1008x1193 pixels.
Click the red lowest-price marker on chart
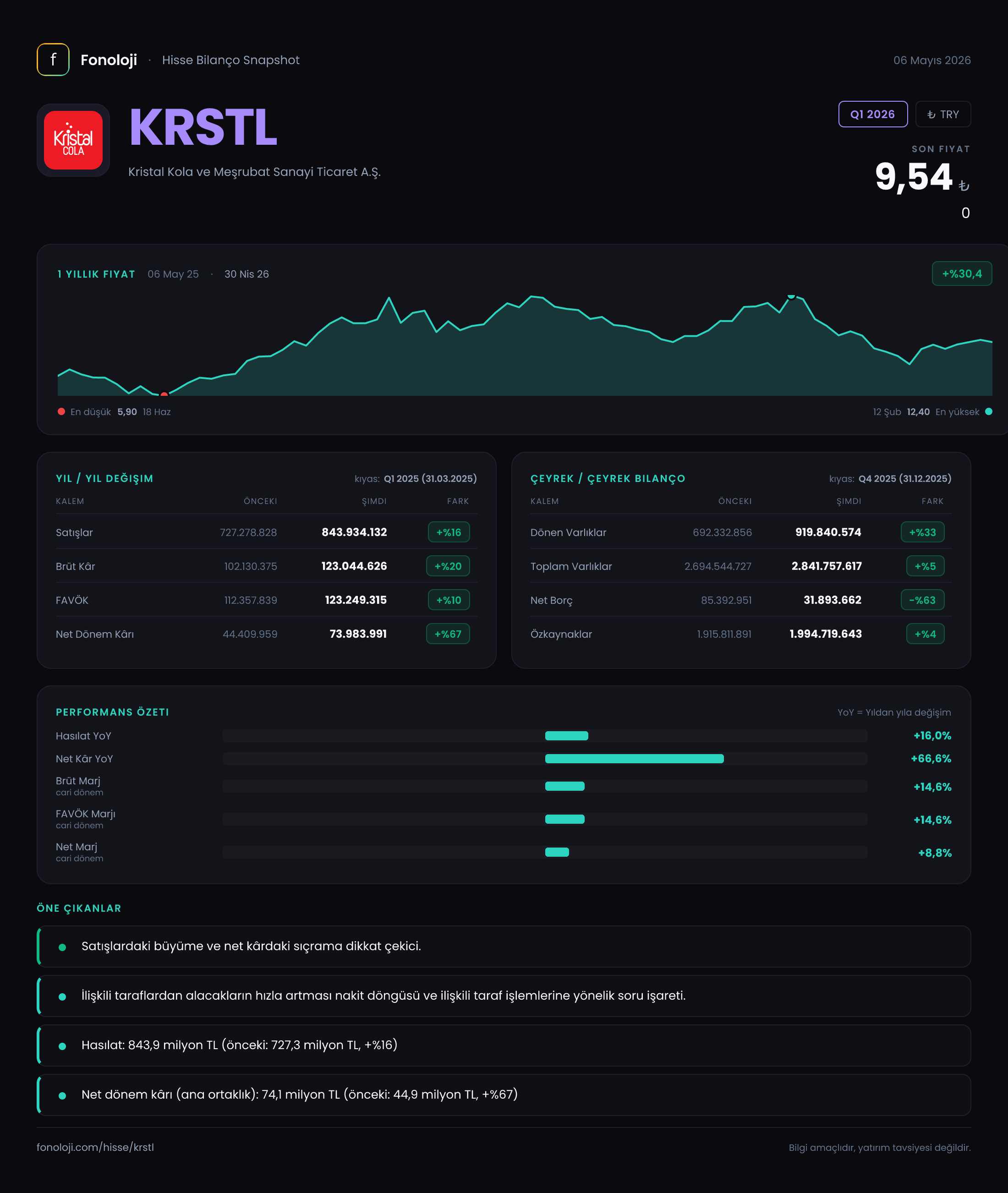(x=164, y=394)
